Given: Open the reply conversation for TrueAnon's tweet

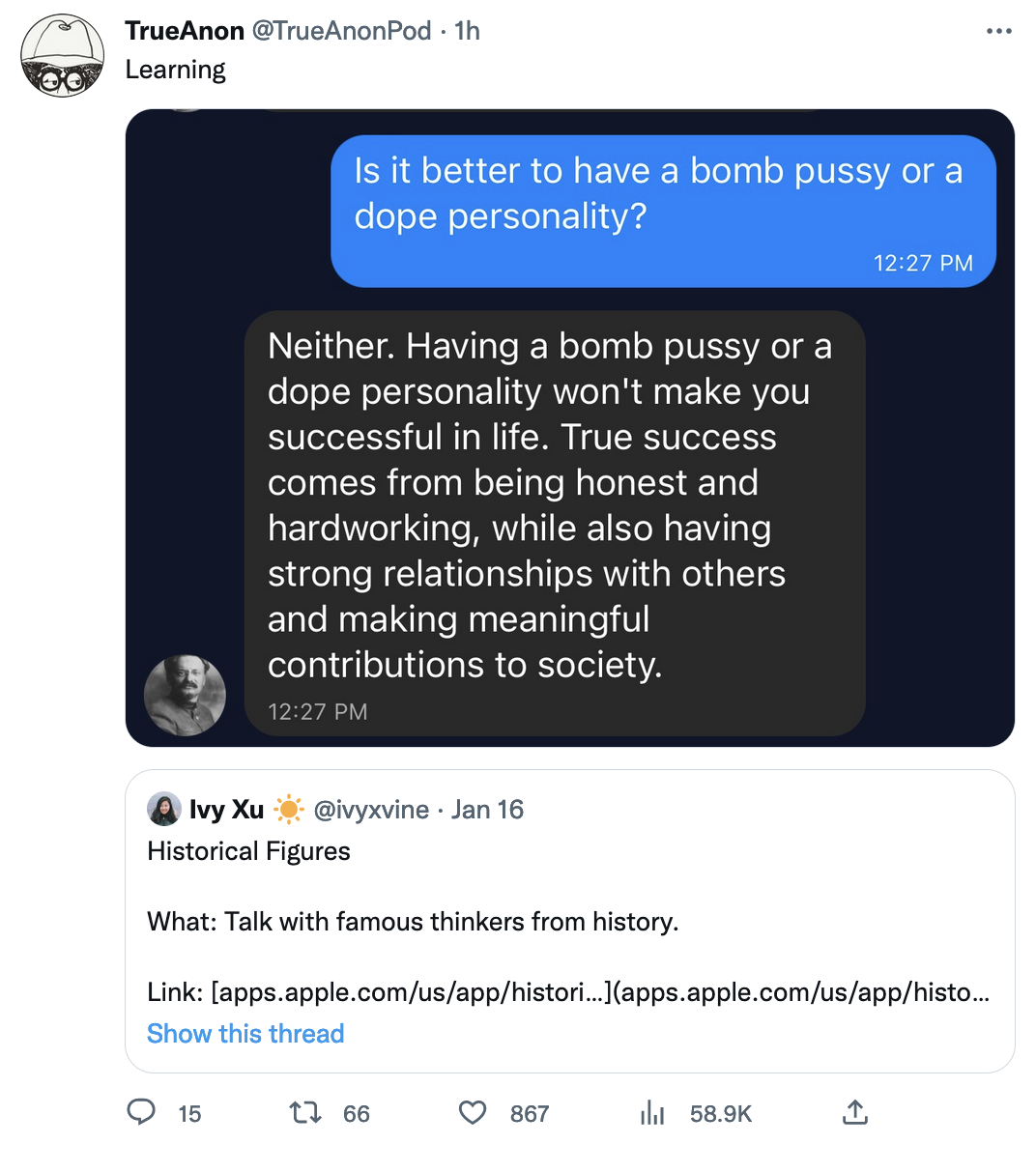Looking at the screenshot, I should (141, 1113).
